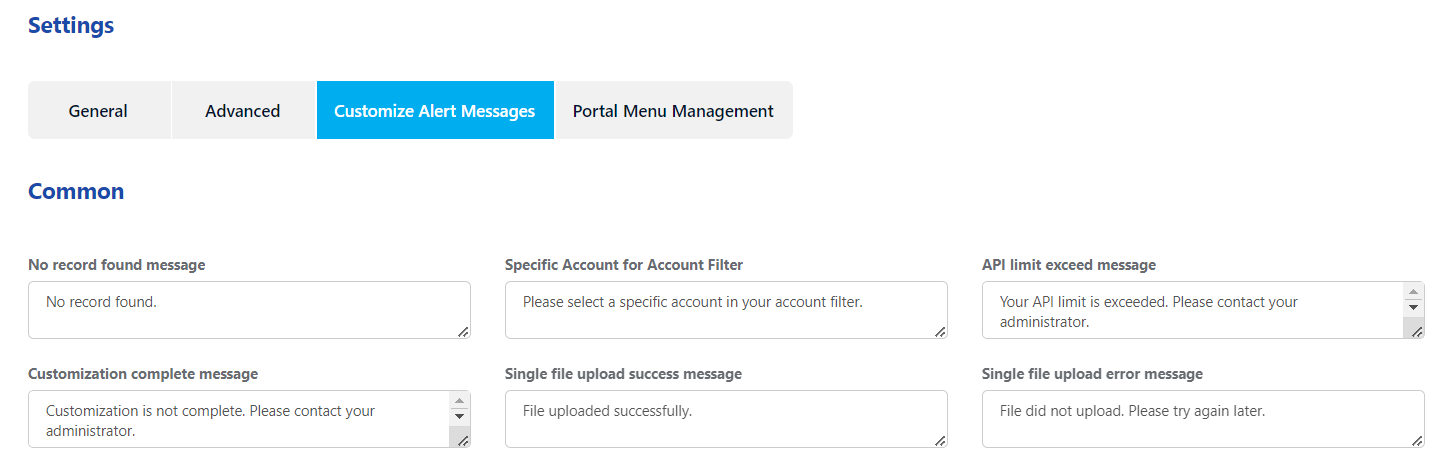Click scroll-up arrow in Customization complete message box
The height and width of the screenshot is (467, 1446).
point(460,400)
